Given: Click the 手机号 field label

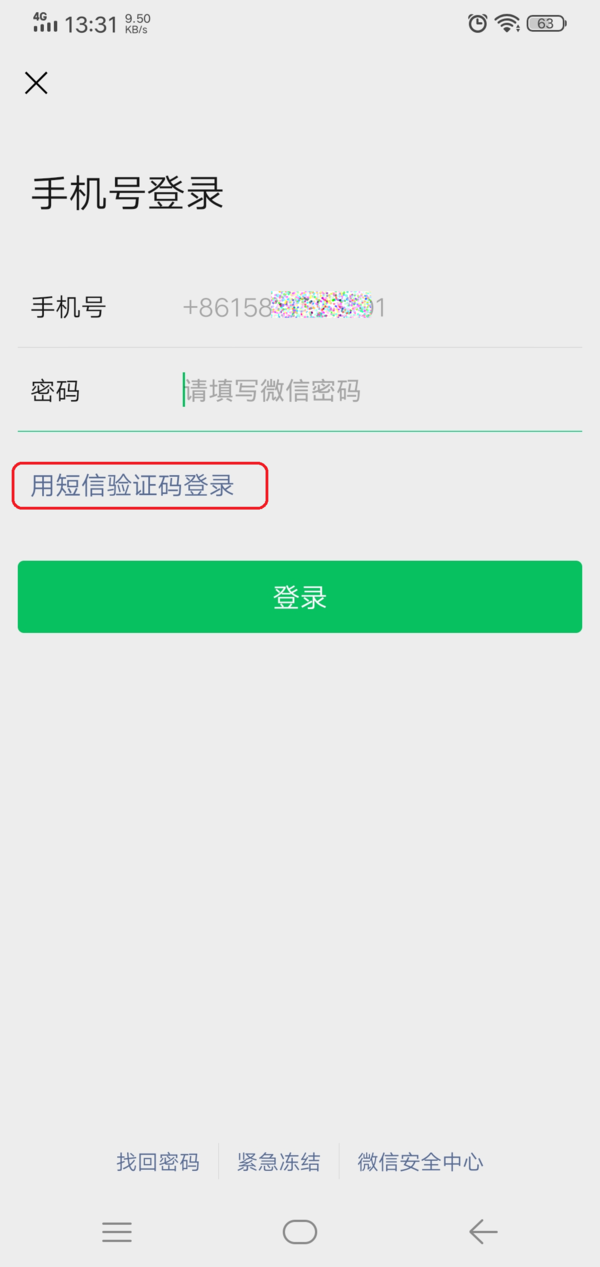Looking at the screenshot, I should tap(68, 307).
